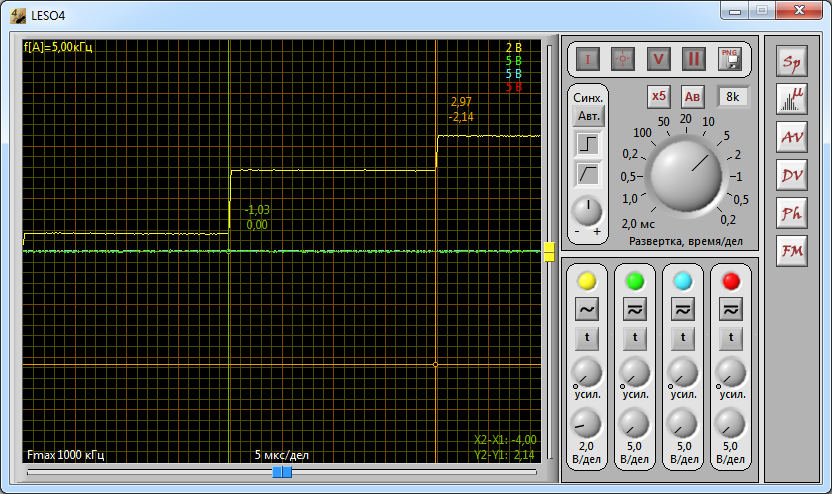Image resolution: width=832 pixels, height=494 pixels.
Task: Switch red channel coupling button
Action: pyautogui.click(x=731, y=309)
